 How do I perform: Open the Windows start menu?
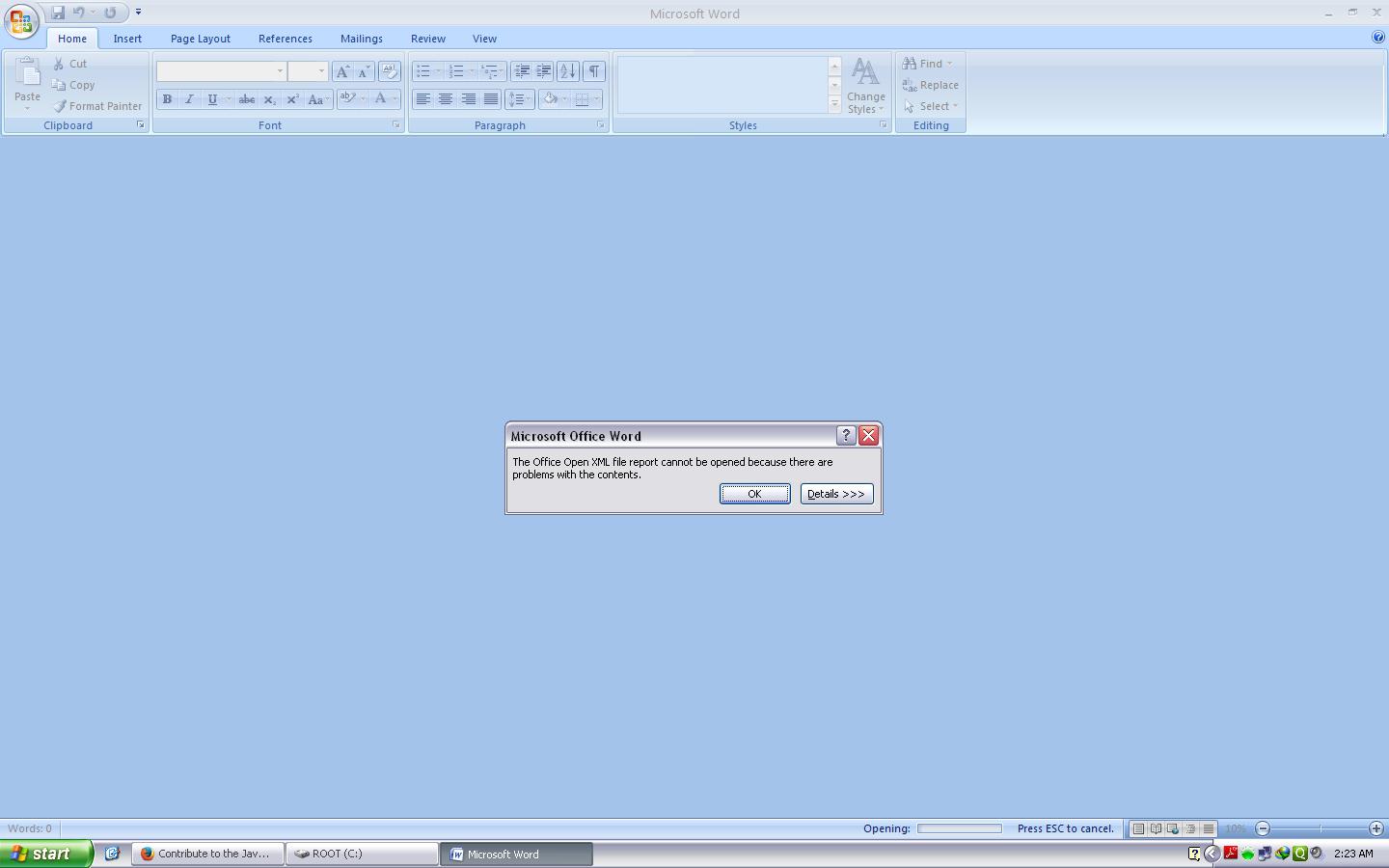46,854
